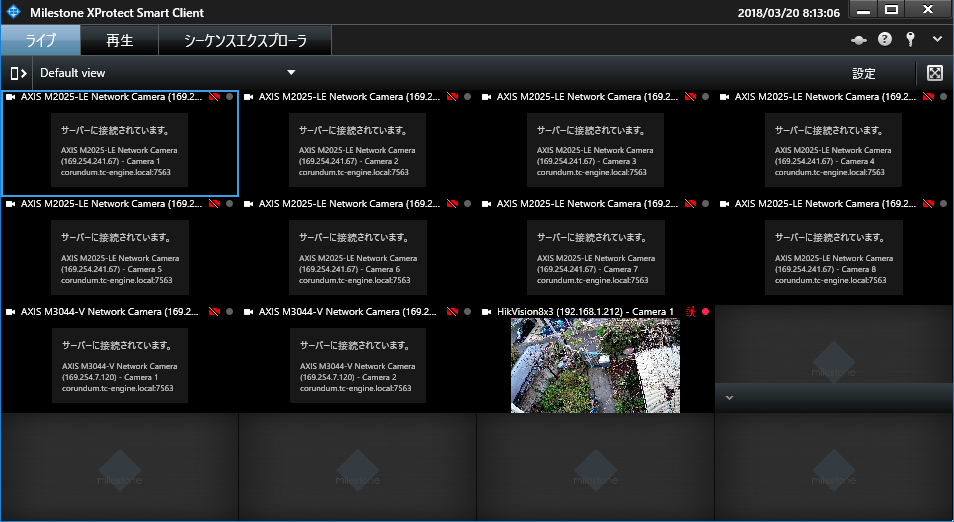The width and height of the screenshot is (954, 522).
Task: Open the status overview icon in top bar
Action: [x=858, y=40]
